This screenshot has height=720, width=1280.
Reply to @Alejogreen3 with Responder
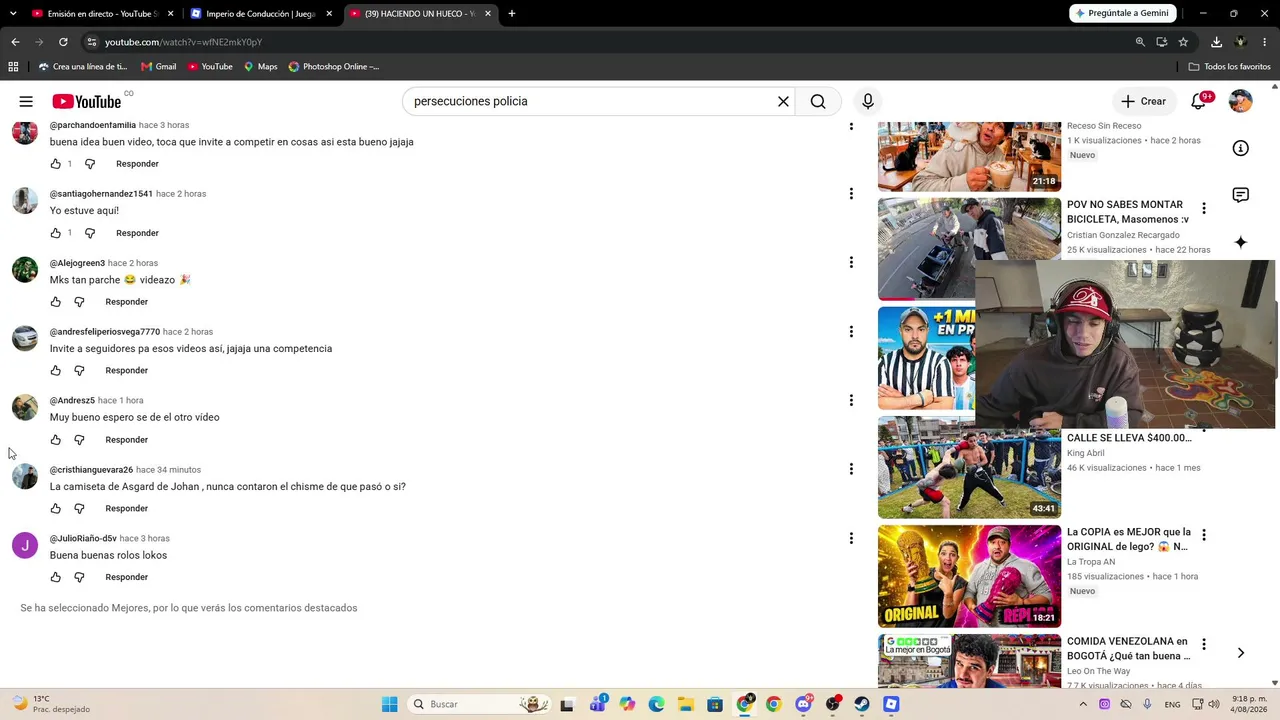click(x=126, y=302)
